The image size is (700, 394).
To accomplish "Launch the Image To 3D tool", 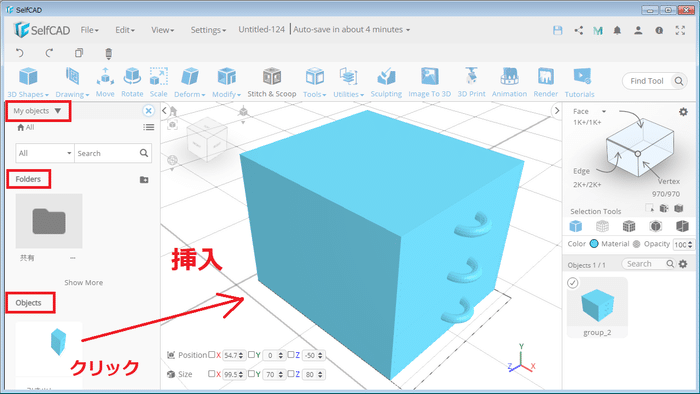I will 429,82.
